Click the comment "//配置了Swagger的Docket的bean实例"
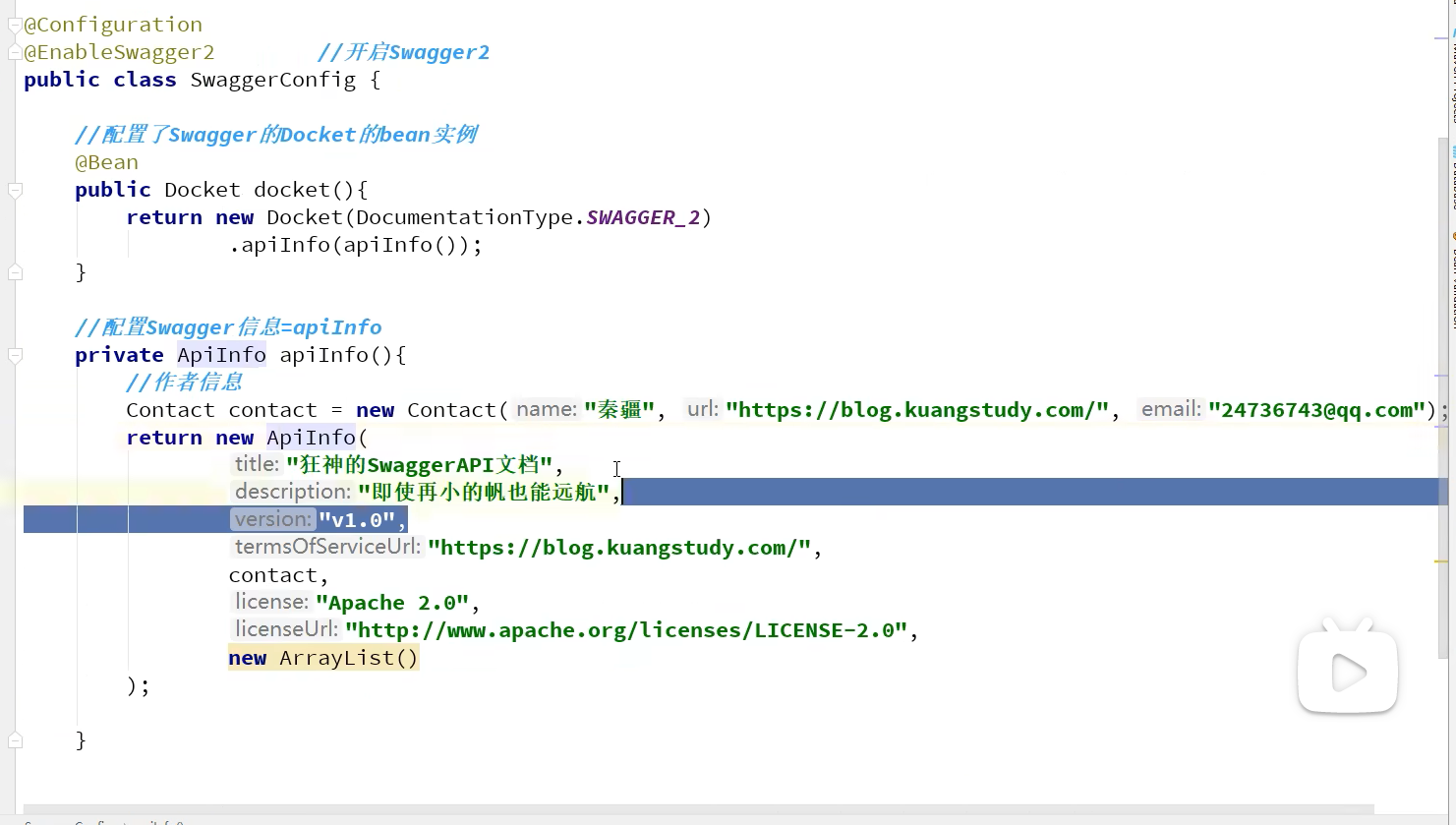This screenshot has width=1456, height=825. point(276,135)
